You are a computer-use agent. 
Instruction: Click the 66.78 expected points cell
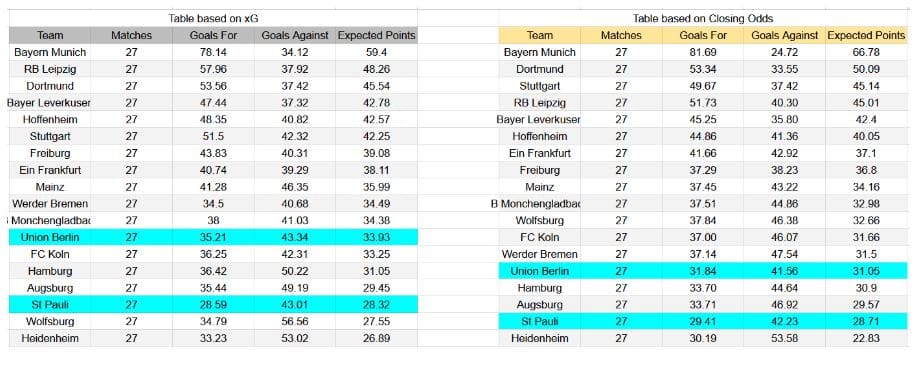866,52
